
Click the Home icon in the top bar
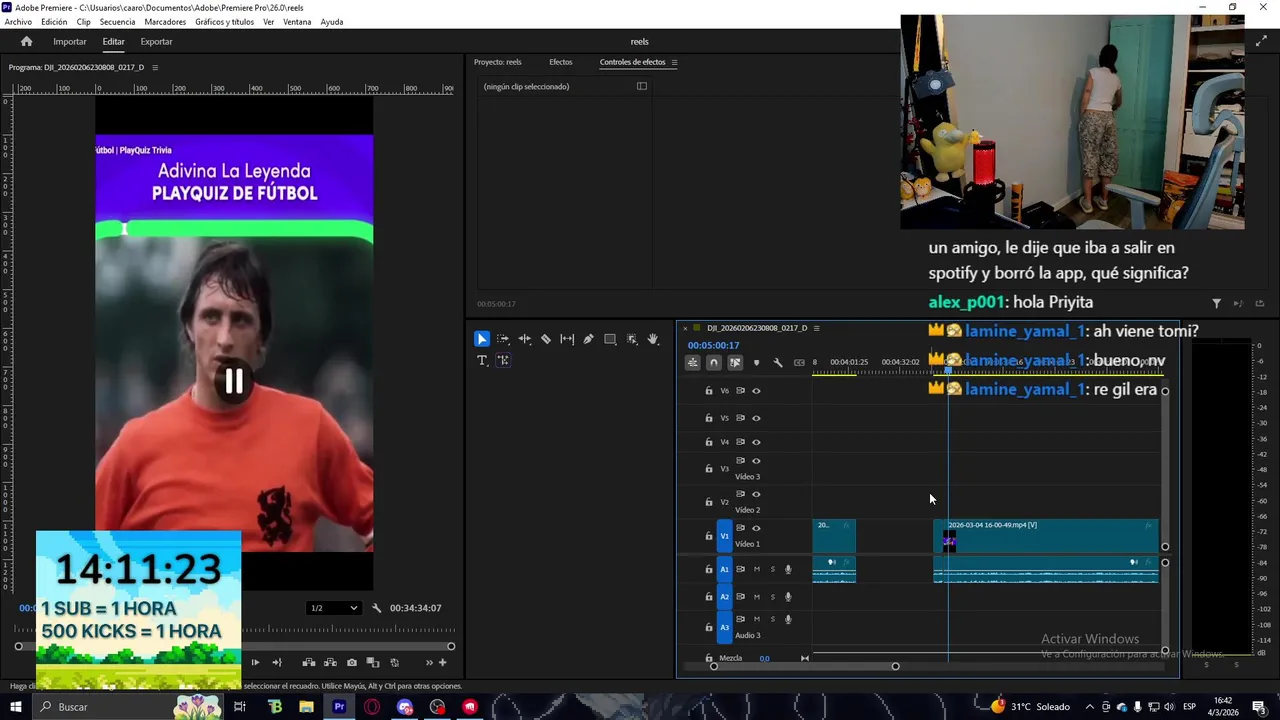tap(27, 41)
